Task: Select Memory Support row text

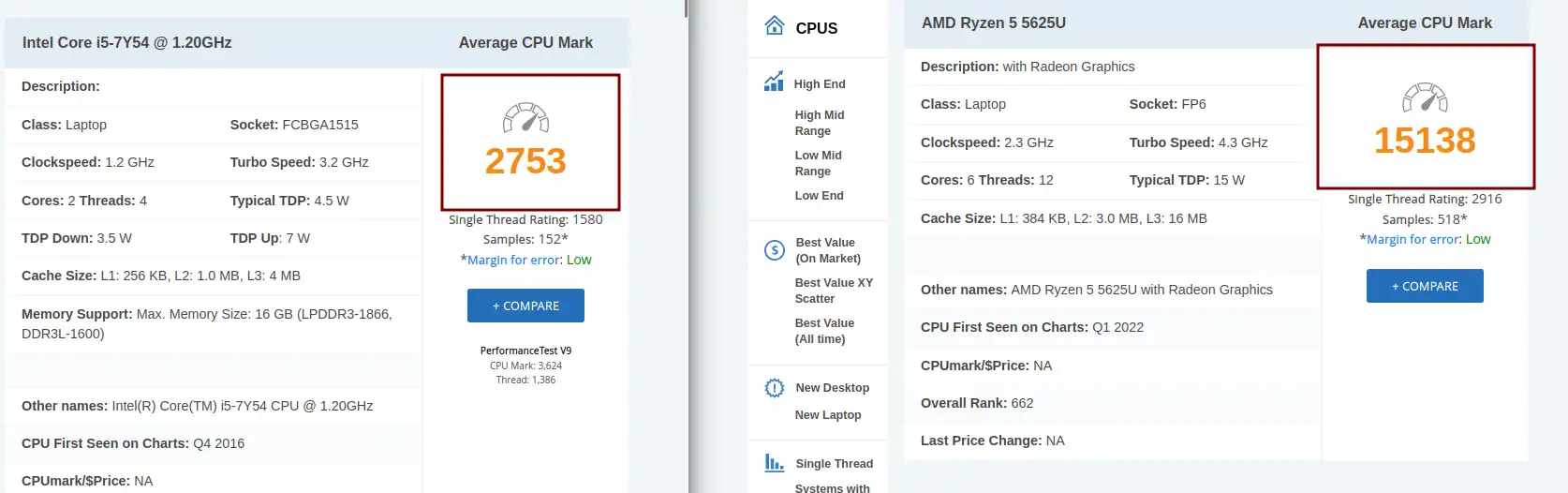Action: (207, 323)
